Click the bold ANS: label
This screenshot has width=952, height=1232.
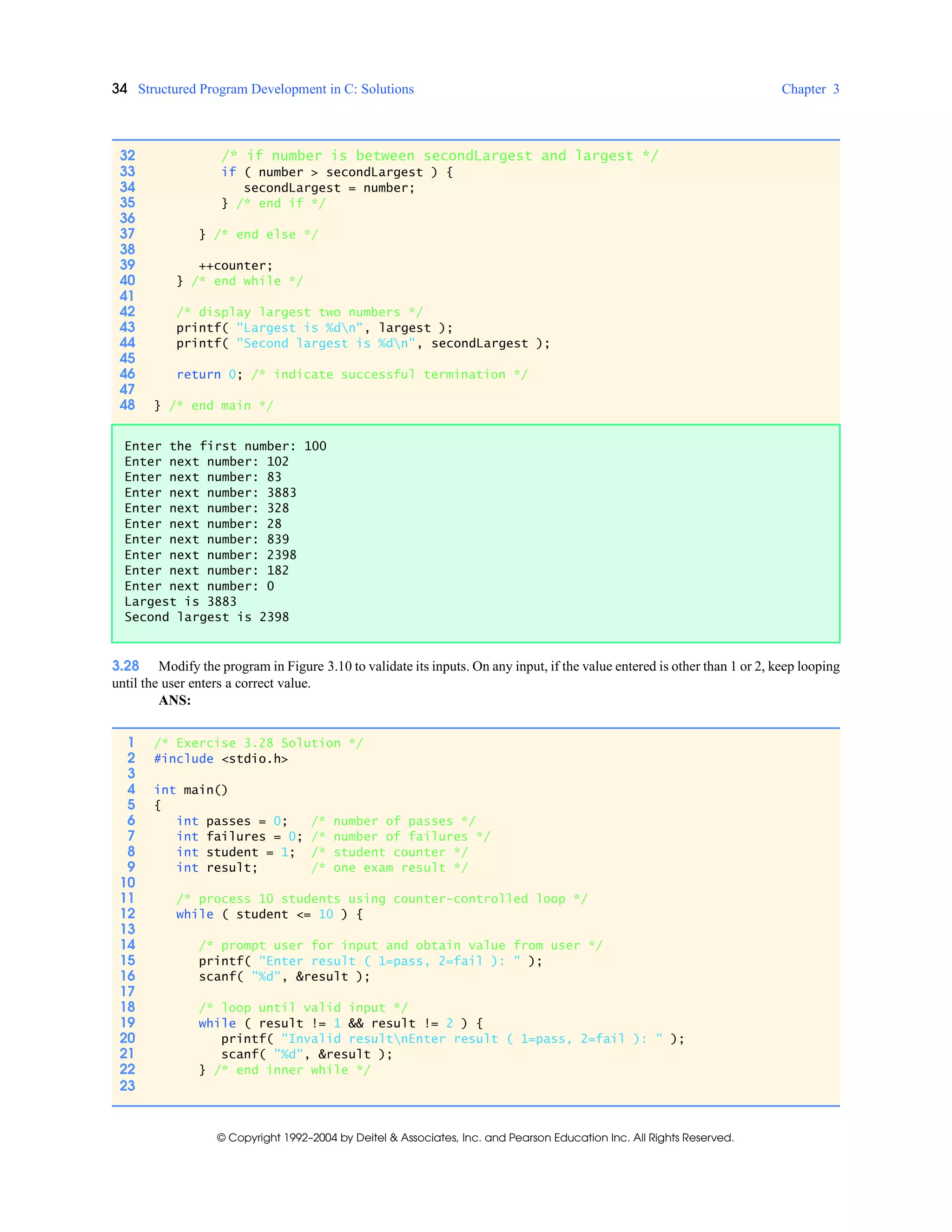pos(174,700)
